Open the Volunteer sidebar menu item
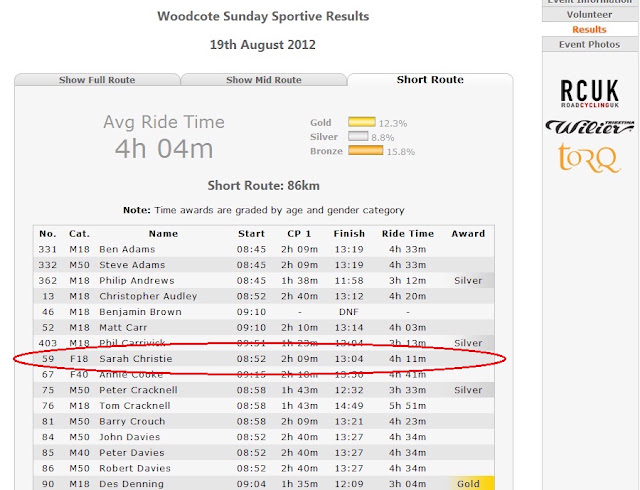 [x=589, y=15]
